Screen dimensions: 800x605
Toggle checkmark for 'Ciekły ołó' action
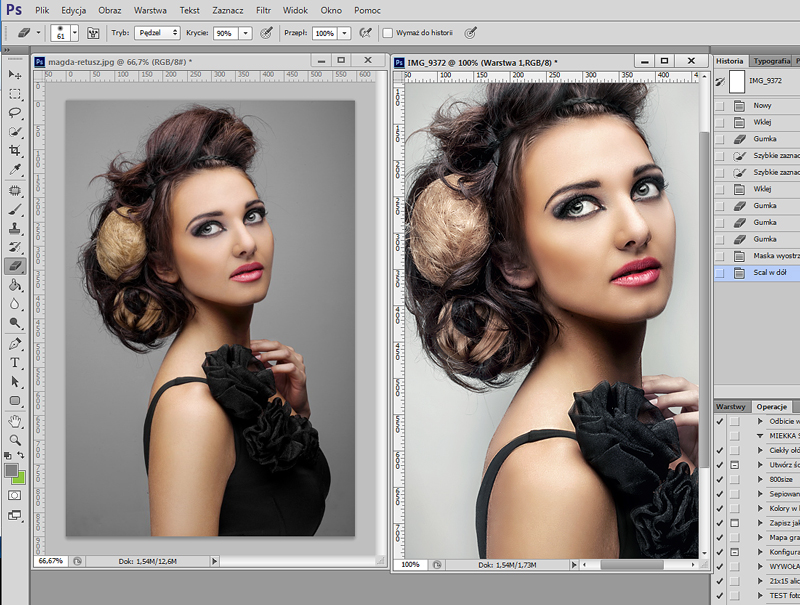click(x=720, y=451)
